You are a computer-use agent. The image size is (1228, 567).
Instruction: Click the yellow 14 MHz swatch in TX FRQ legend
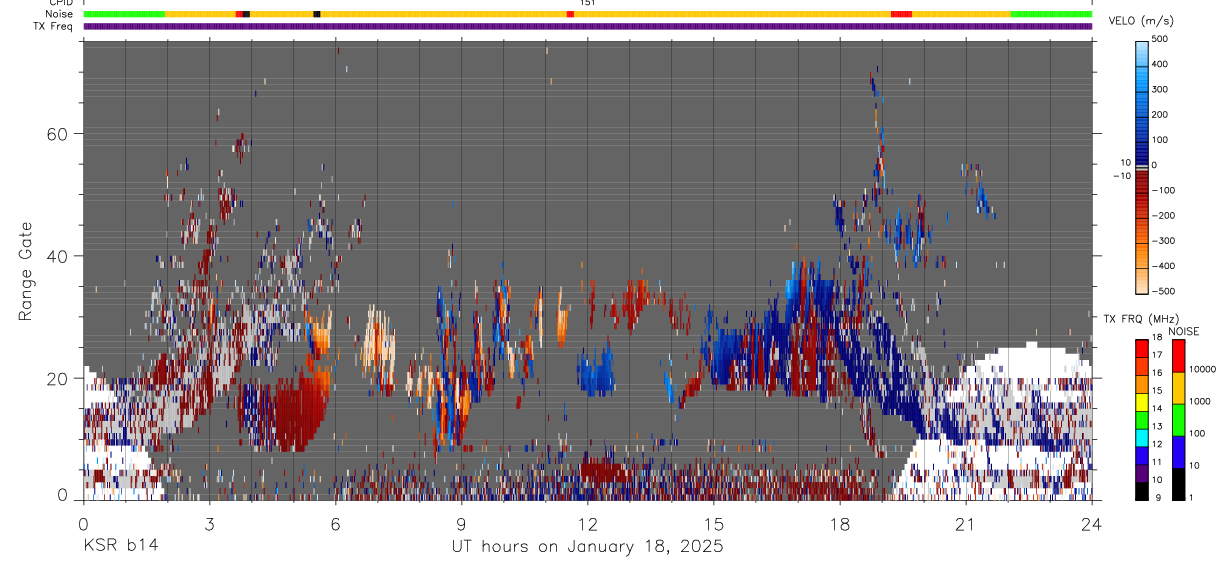[1141, 408]
